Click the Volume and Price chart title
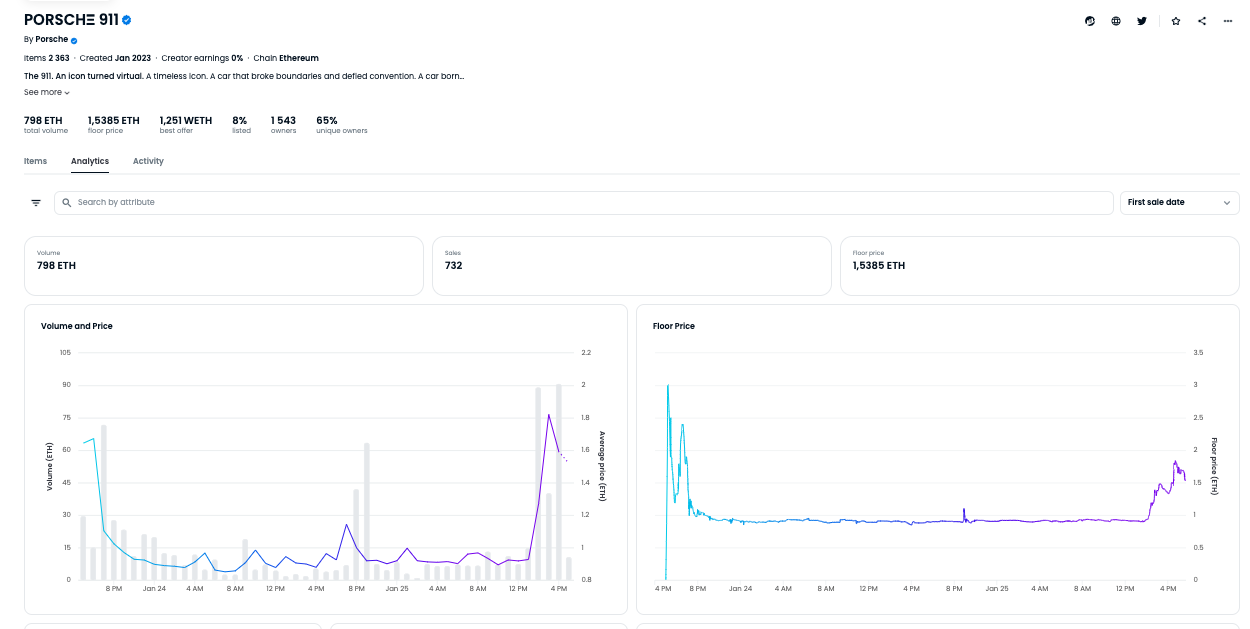Image resolution: width=1250 pixels, height=629 pixels. pyautogui.click(x=77, y=326)
